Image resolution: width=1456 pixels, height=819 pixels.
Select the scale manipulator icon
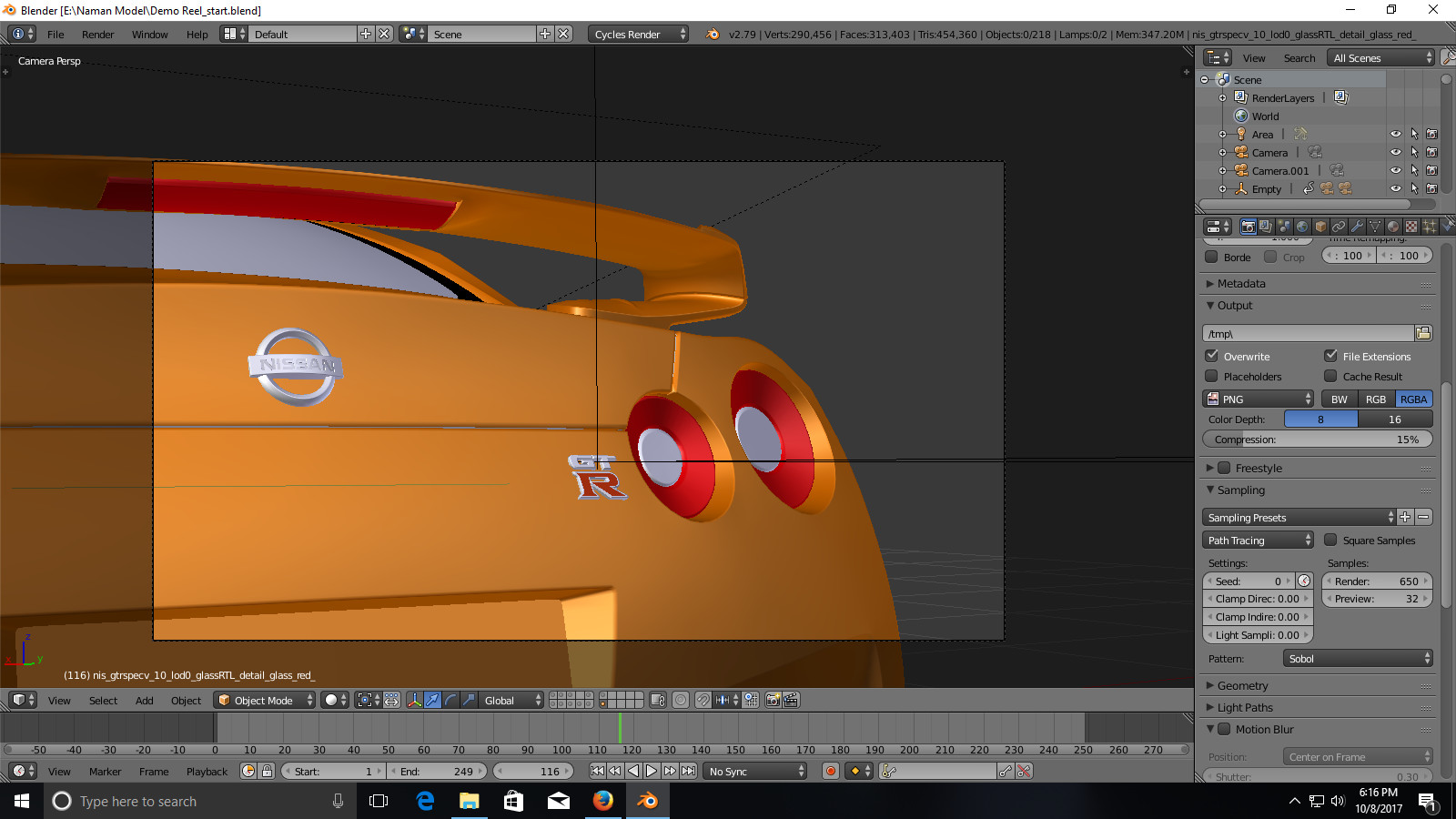(x=469, y=700)
